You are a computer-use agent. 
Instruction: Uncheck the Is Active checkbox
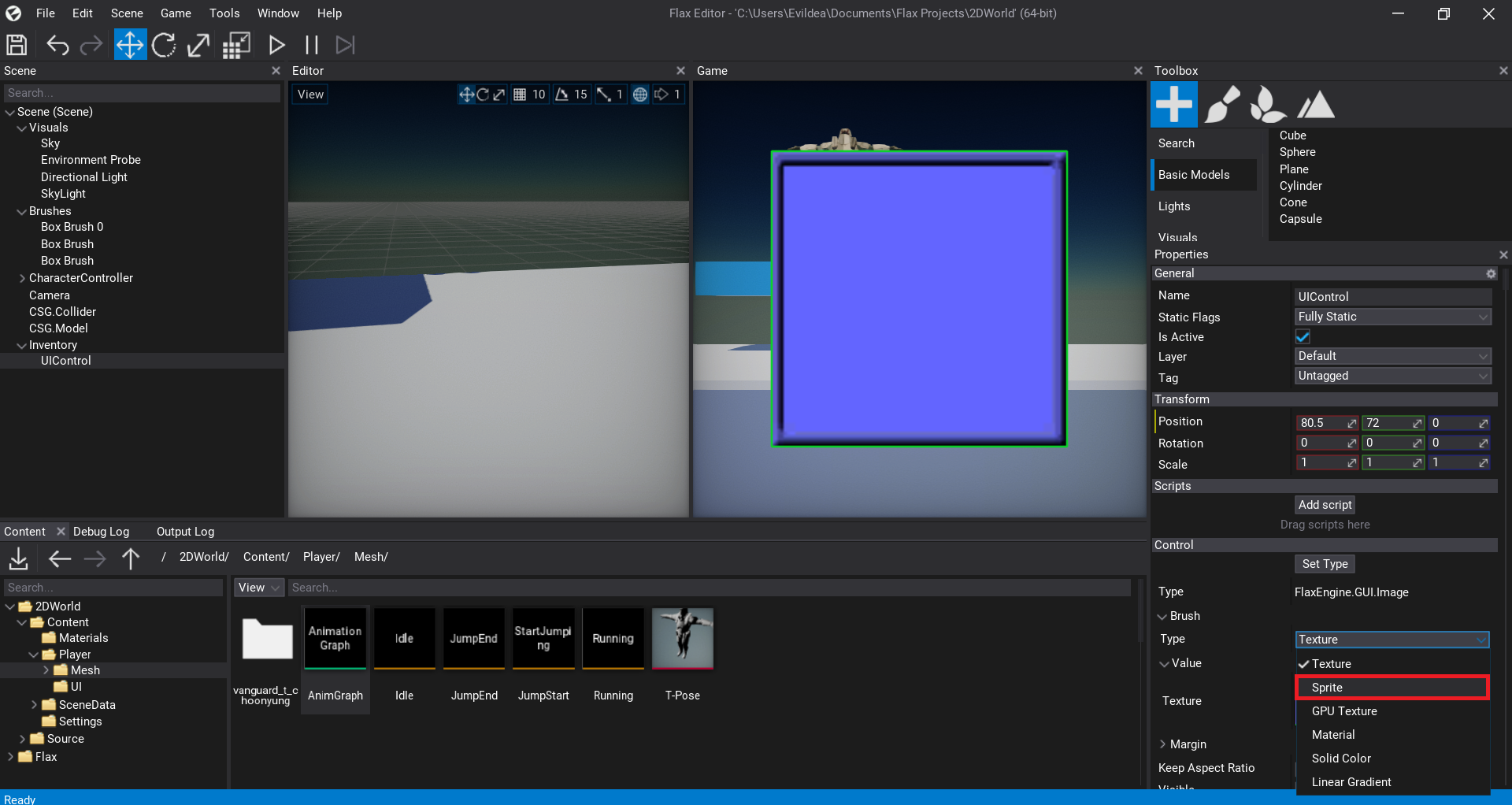(x=1302, y=336)
